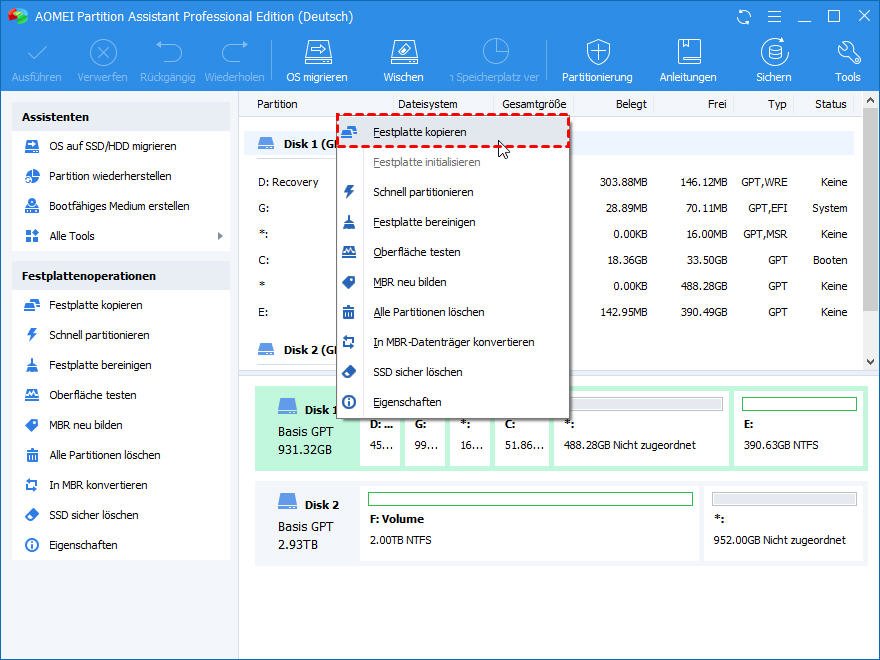Click the Gesamtgröße column header
The image size is (880, 660).
(x=534, y=104)
